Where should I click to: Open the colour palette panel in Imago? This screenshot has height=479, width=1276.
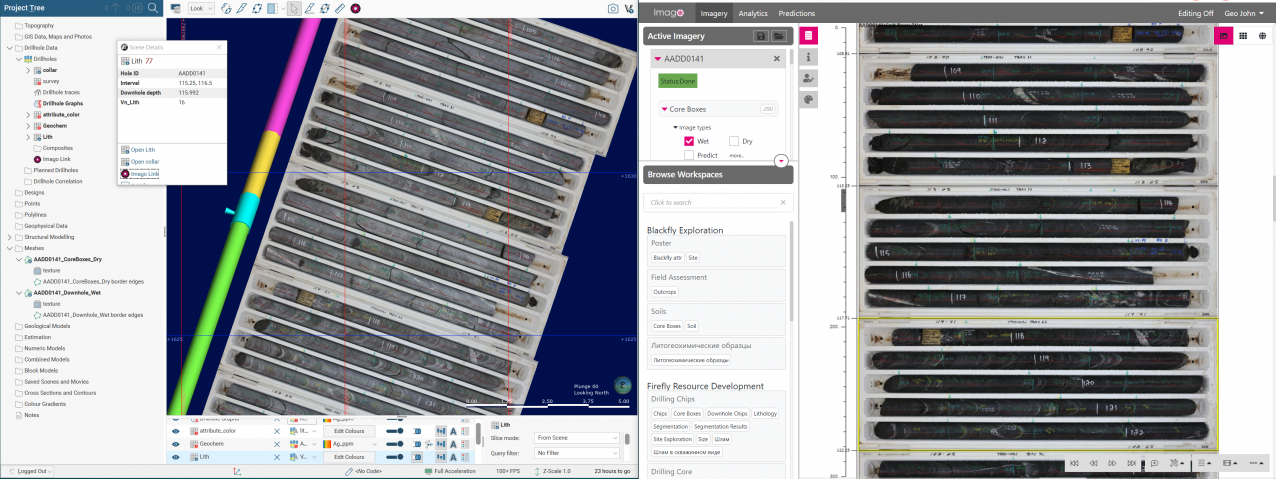(x=808, y=99)
